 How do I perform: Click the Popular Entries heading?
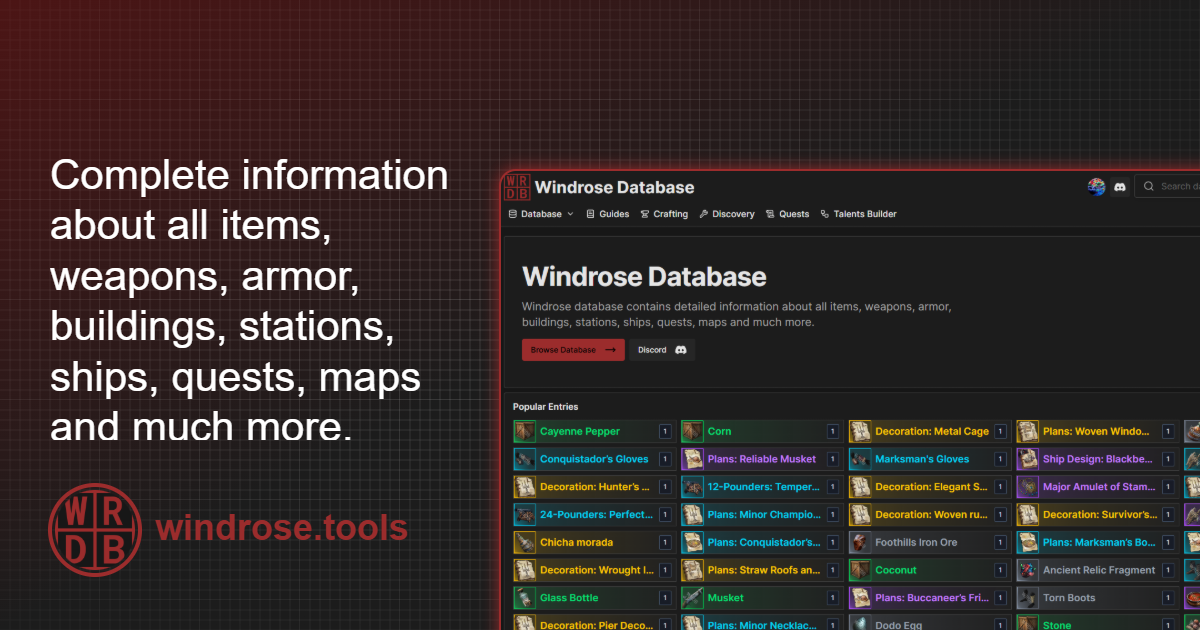point(545,407)
